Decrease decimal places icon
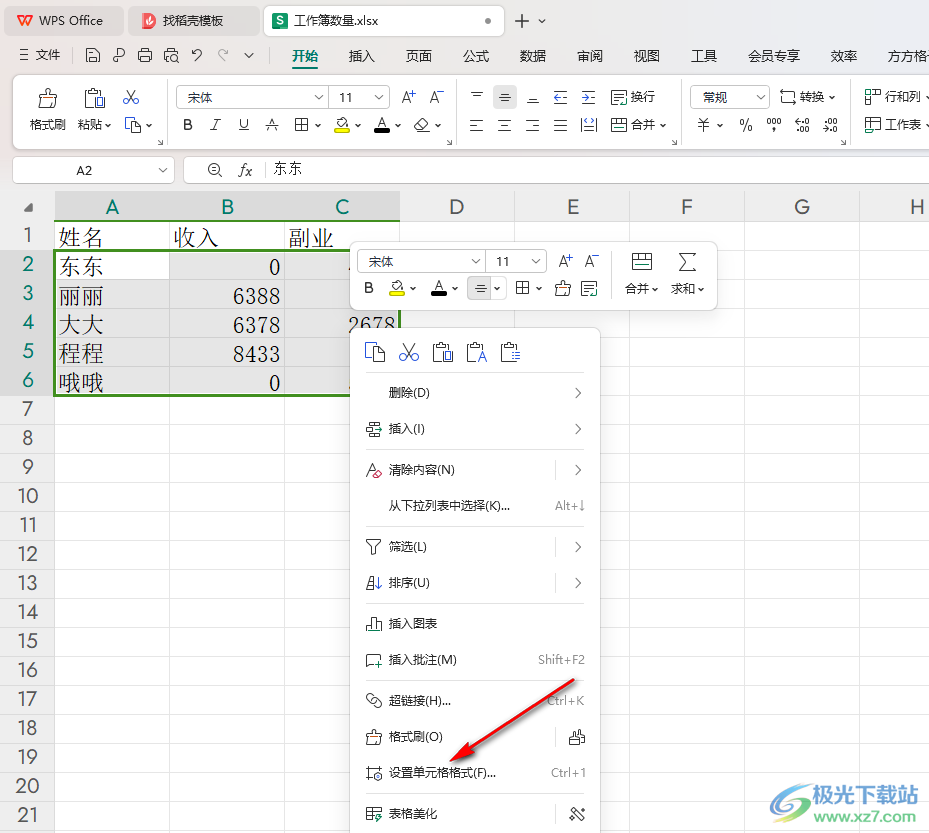 (831, 125)
